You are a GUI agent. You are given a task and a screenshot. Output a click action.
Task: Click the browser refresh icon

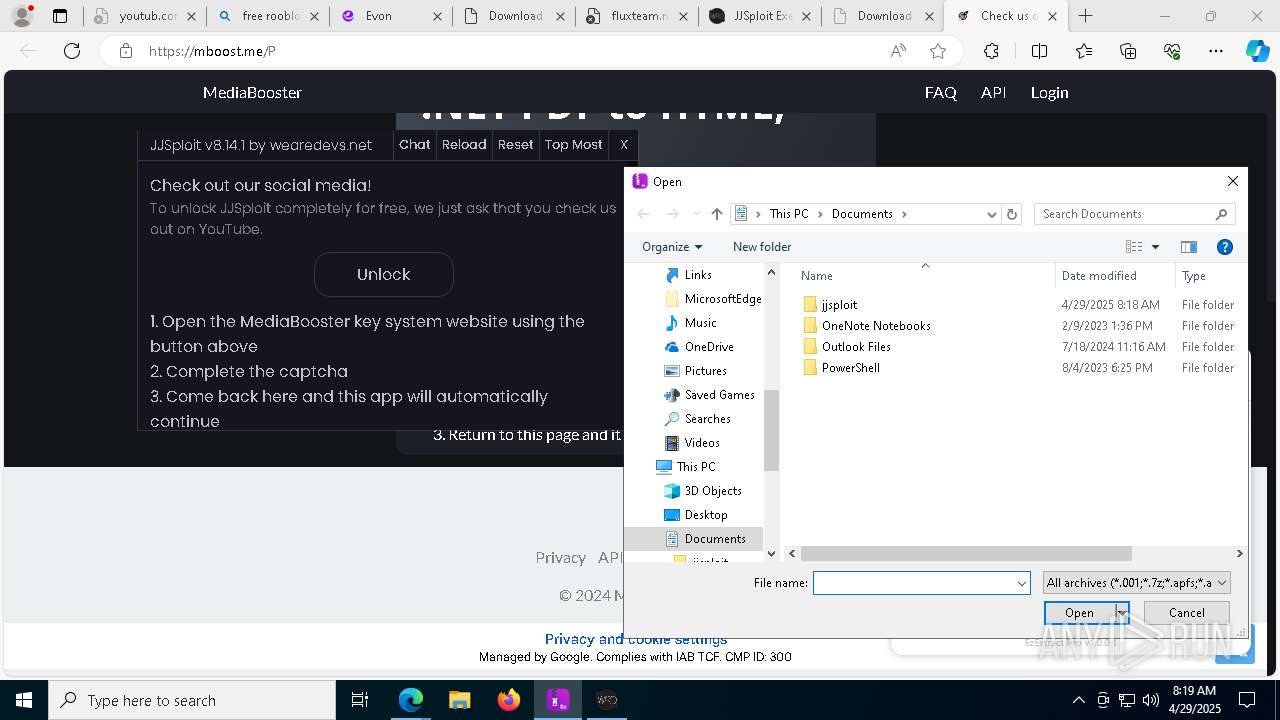(x=72, y=51)
